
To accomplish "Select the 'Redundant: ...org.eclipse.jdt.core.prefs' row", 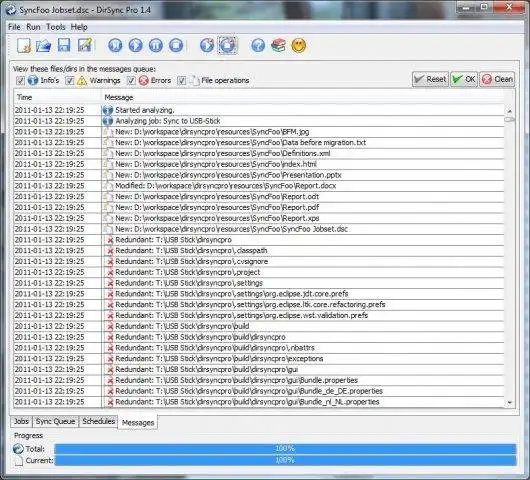I will pos(259,294).
